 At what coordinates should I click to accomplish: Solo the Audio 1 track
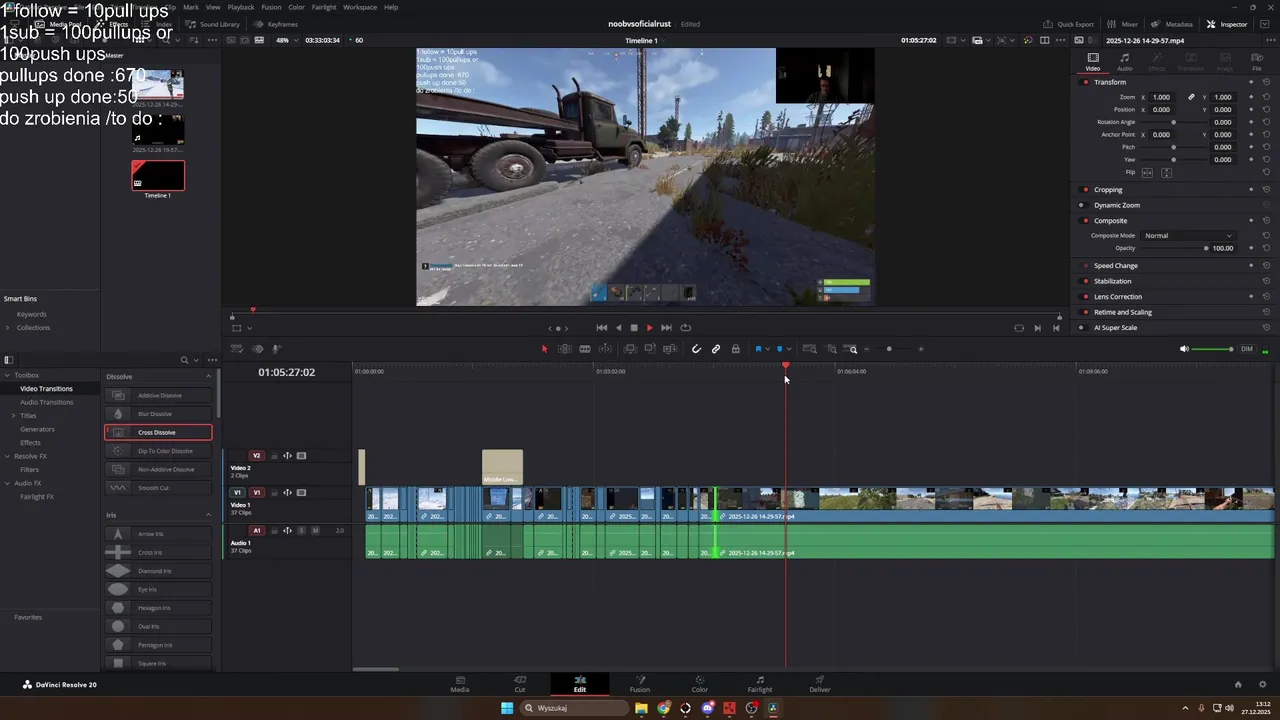[x=302, y=530]
